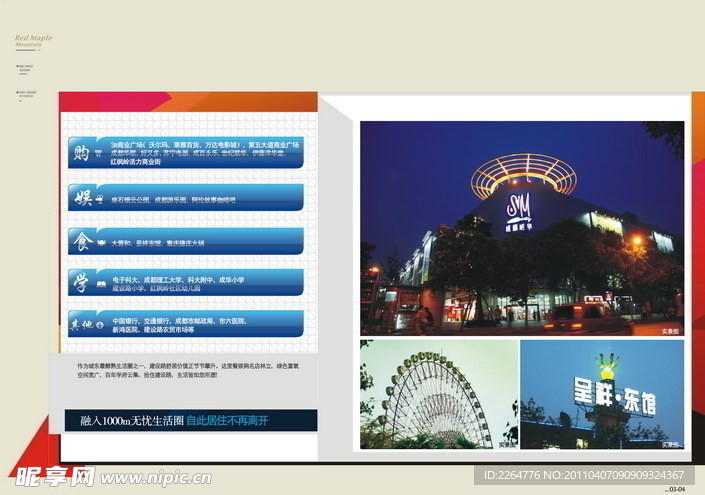The width and height of the screenshot is (705, 495).
Task: Click the Red Maple Mountain title
Action: [x=33, y=41]
